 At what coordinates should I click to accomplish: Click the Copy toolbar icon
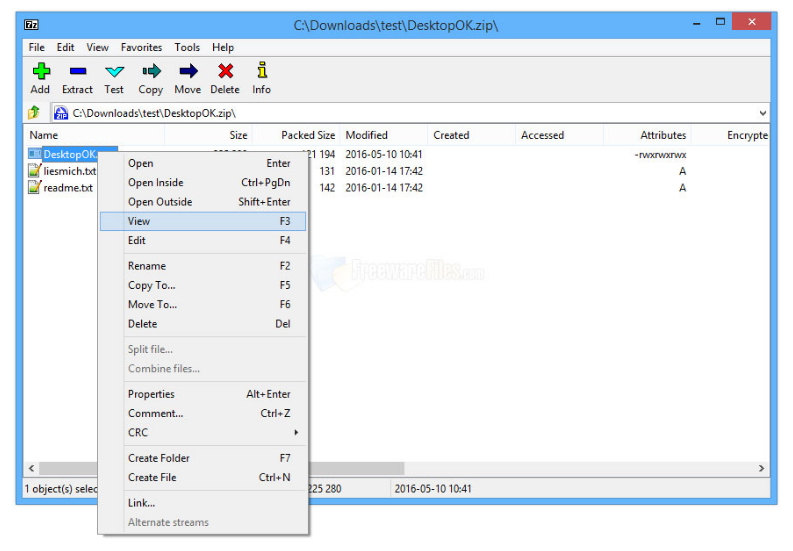(x=151, y=71)
